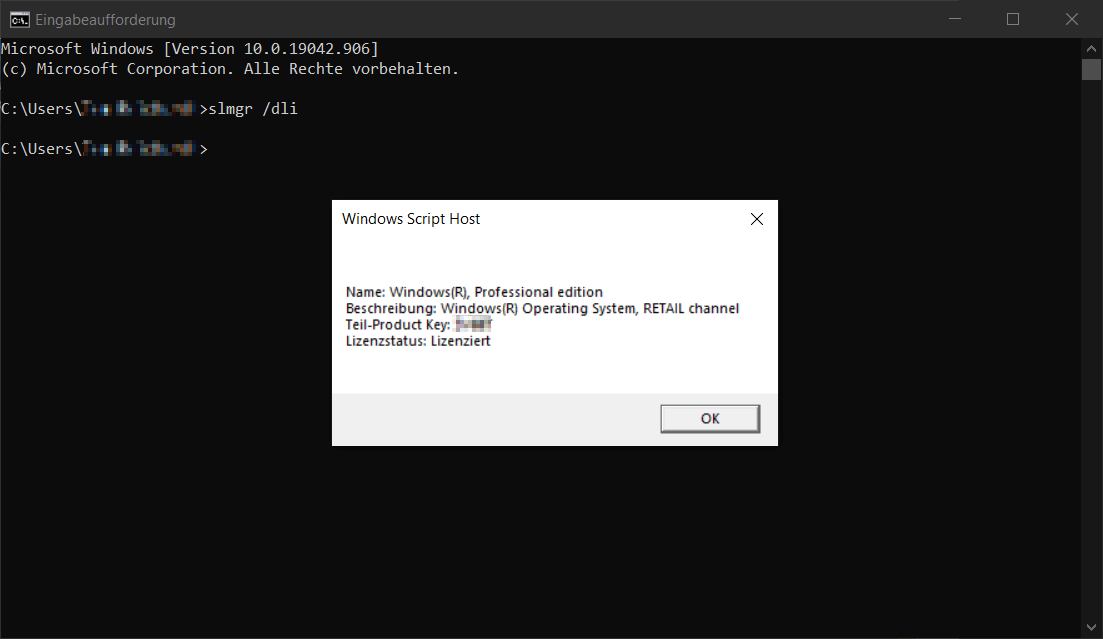Click OK in the Windows Script Host dialog
Viewport: 1103px width, 639px height.
(710, 419)
